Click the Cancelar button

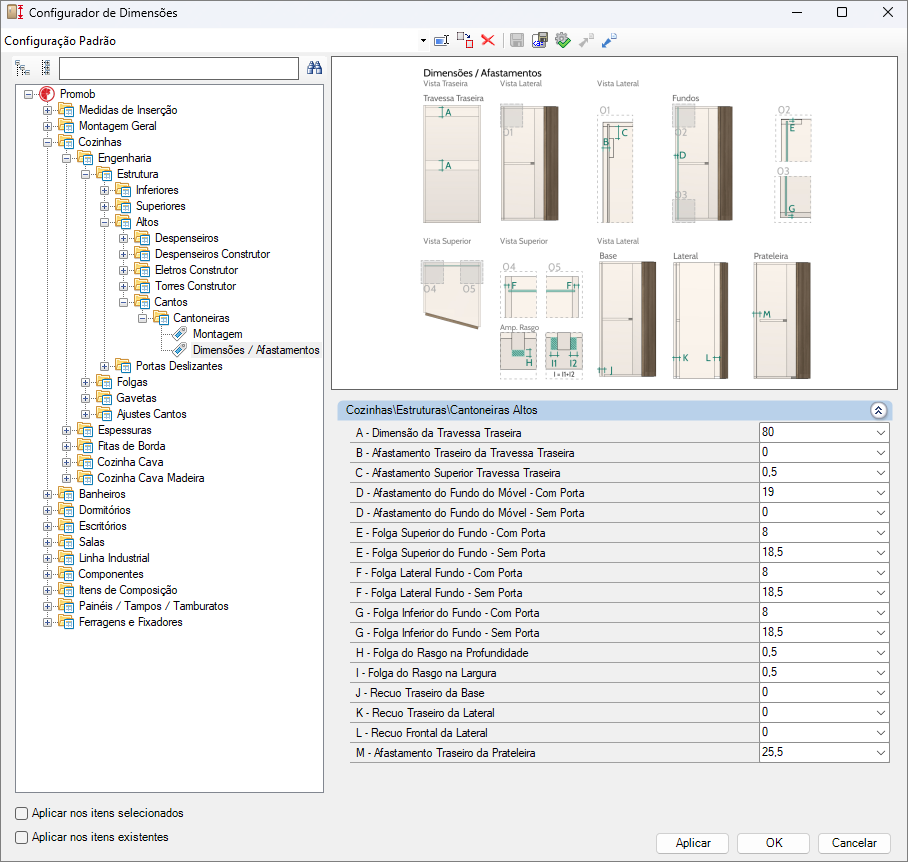853,843
